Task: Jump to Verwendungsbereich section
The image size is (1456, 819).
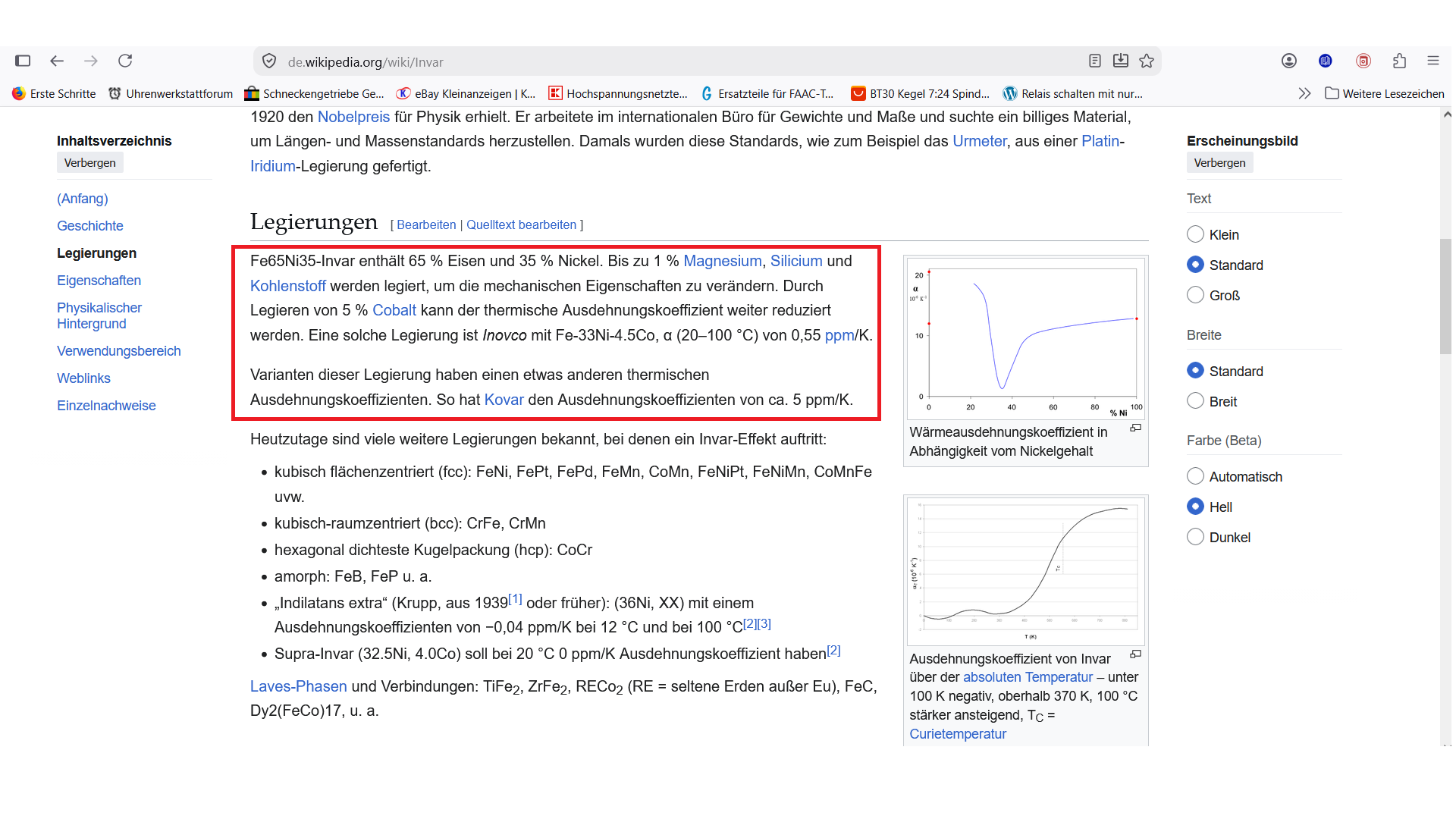Action: click(119, 351)
